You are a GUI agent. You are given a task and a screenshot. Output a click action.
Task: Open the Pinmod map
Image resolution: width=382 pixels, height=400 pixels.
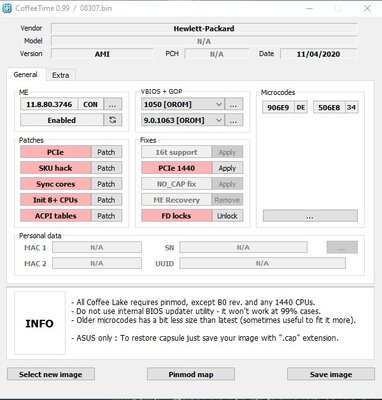point(191,374)
